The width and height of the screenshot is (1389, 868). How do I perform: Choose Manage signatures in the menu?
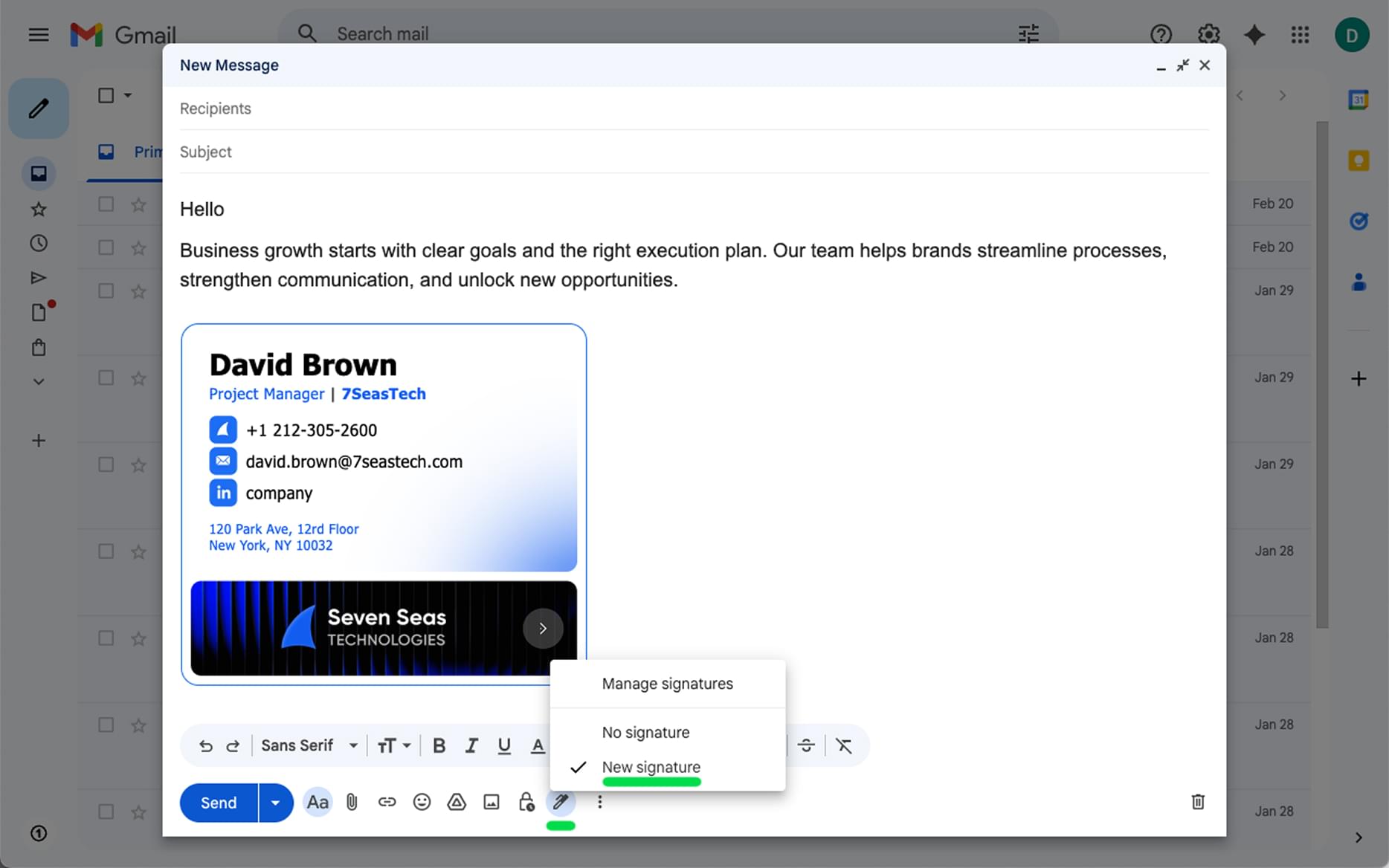tap(668, 684)
